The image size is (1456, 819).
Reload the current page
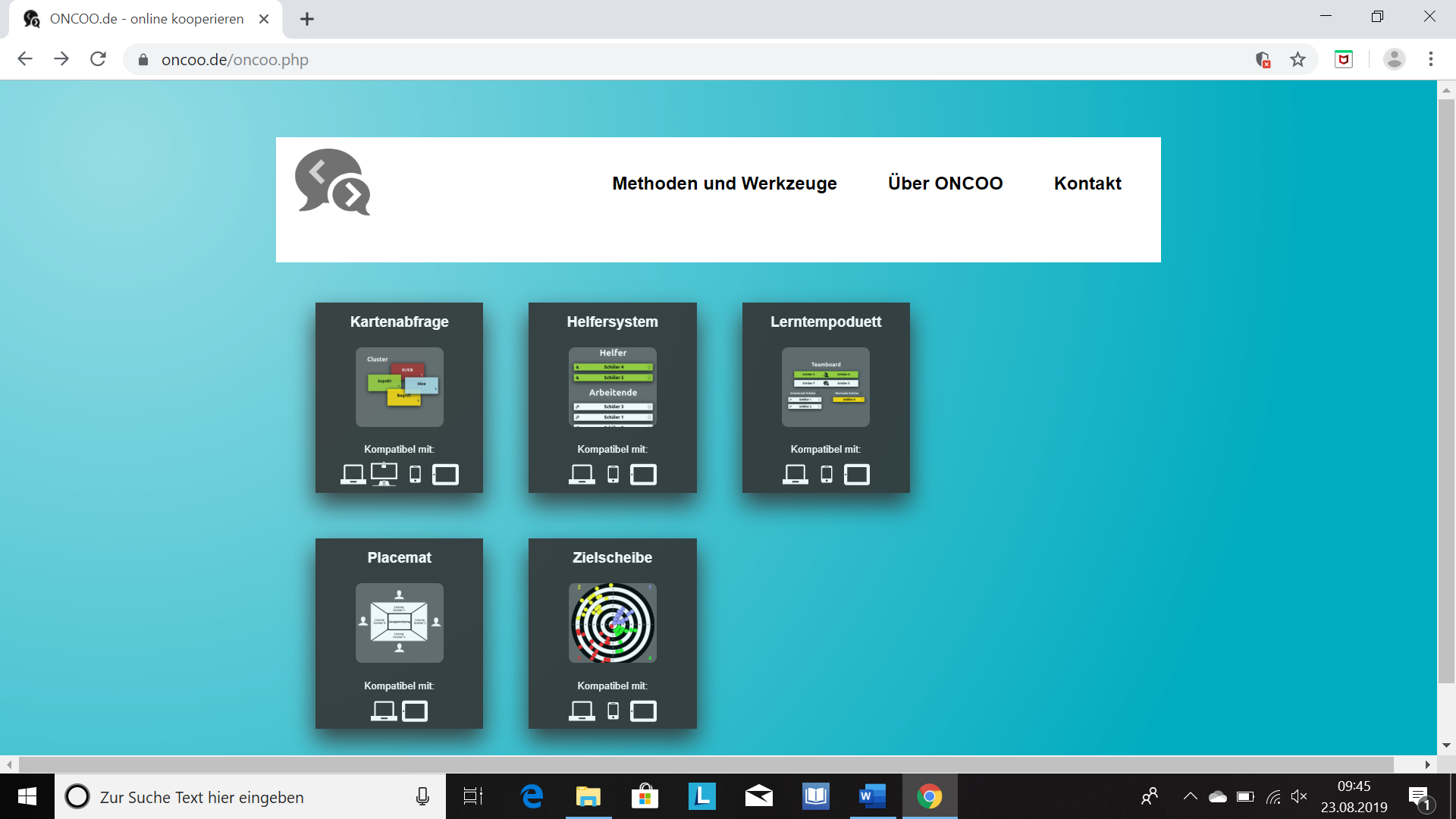click(98, 59)
